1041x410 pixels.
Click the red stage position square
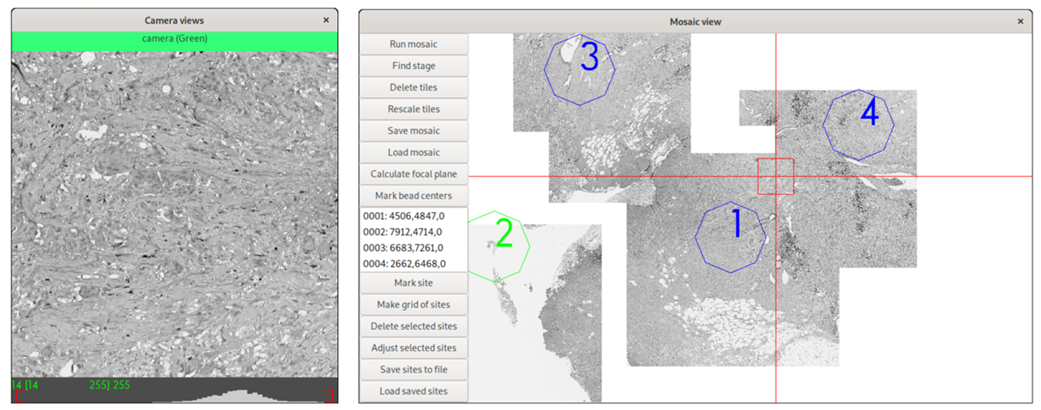(775, 176)
